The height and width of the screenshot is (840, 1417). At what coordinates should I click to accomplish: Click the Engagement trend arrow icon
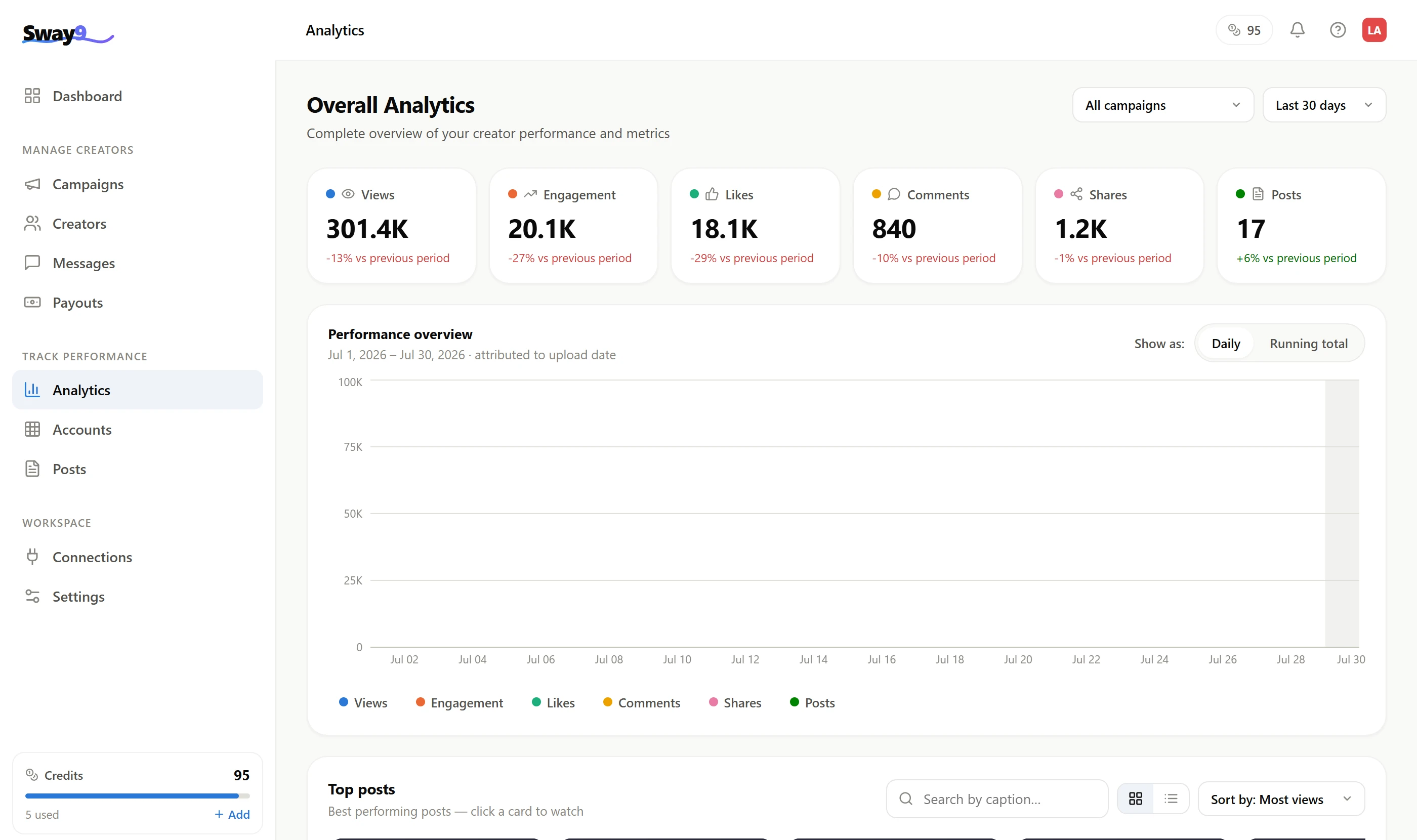click(530, 194)
